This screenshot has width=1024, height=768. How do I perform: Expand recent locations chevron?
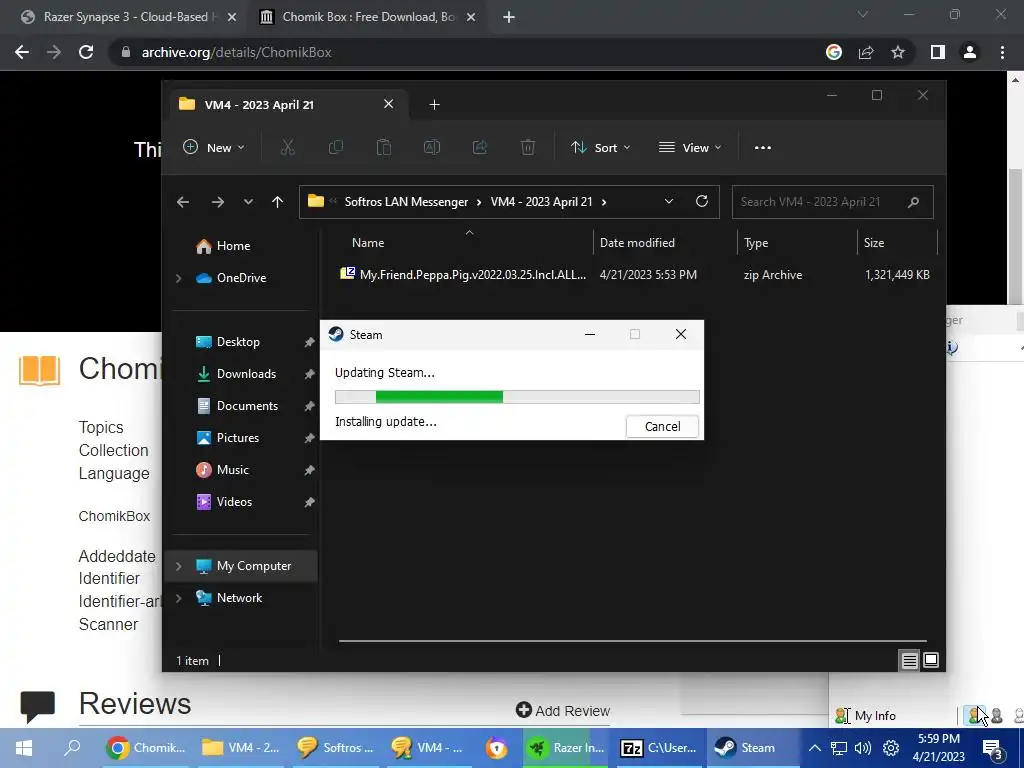click(248, 202)
